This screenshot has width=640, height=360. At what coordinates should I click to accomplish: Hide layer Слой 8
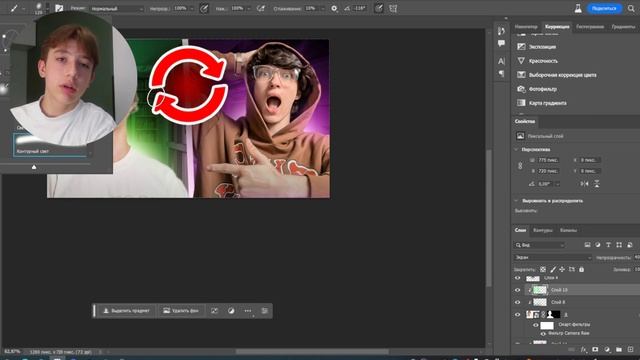pyautogui.click(x=518, y=302)
